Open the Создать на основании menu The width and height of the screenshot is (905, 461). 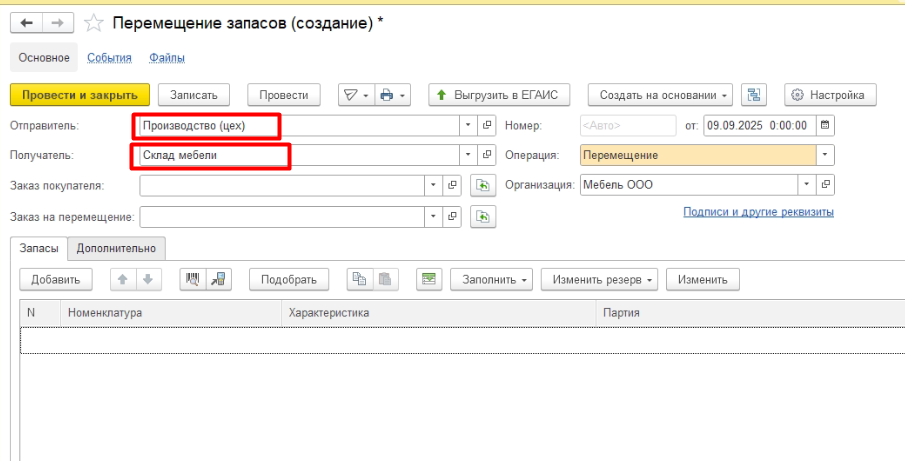coord(660,95)
